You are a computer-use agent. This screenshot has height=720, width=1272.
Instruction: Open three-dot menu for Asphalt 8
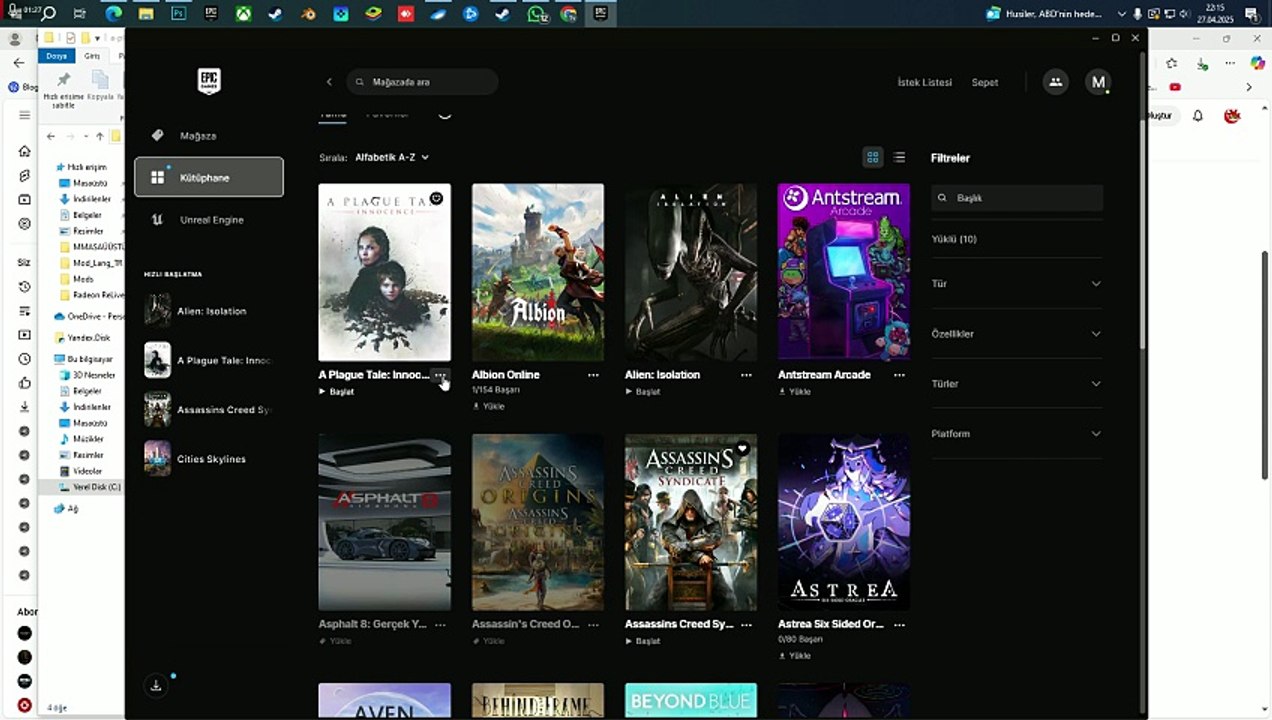pyautogui.click(x=440, y=624)
